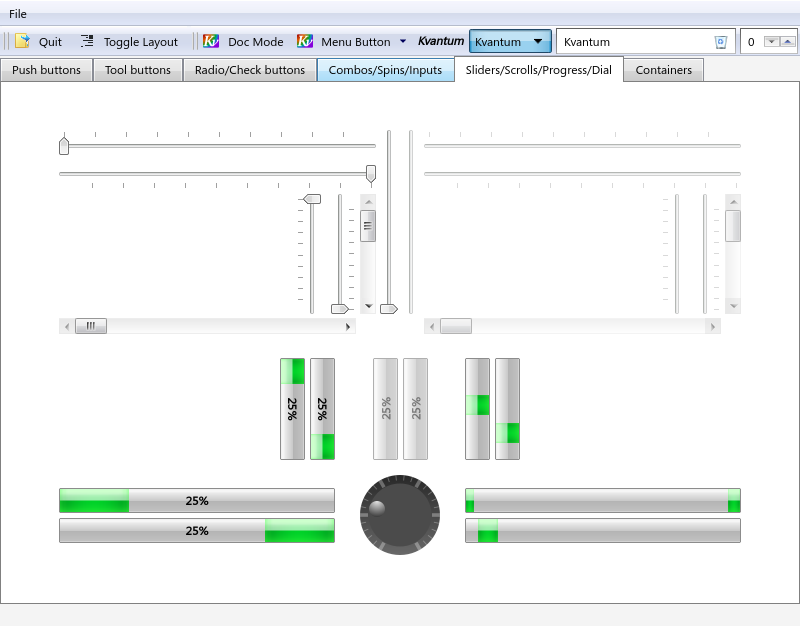The image size is (800, 626).
Task: Click right arrow of enabled horizontal scrollbar
Action: pyautogui.click(x=348, y=326)
